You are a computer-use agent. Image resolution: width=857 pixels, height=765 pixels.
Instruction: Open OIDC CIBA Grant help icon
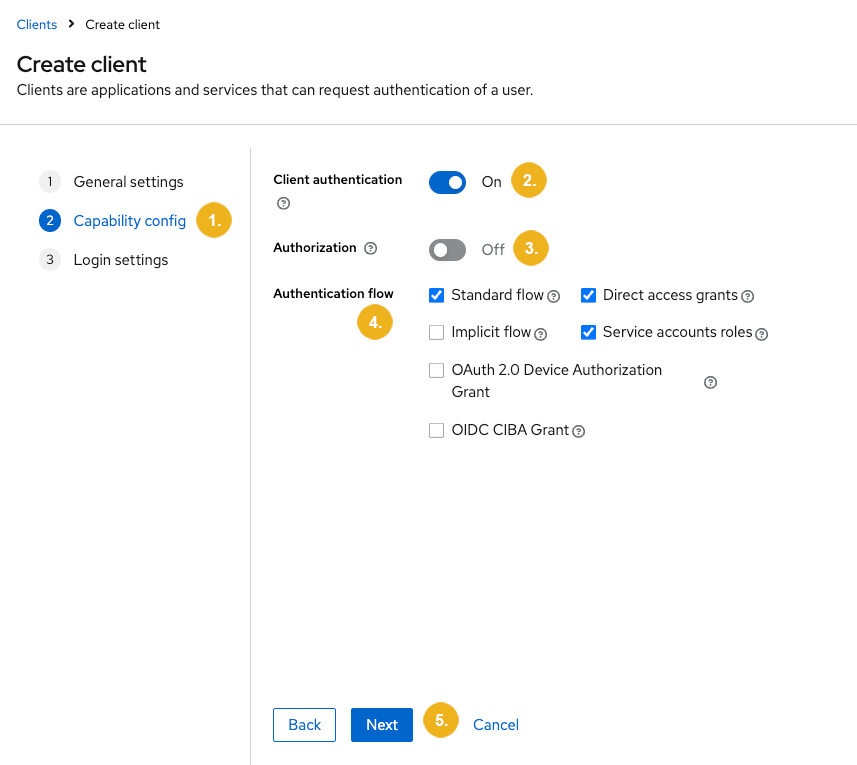(578, 431)
